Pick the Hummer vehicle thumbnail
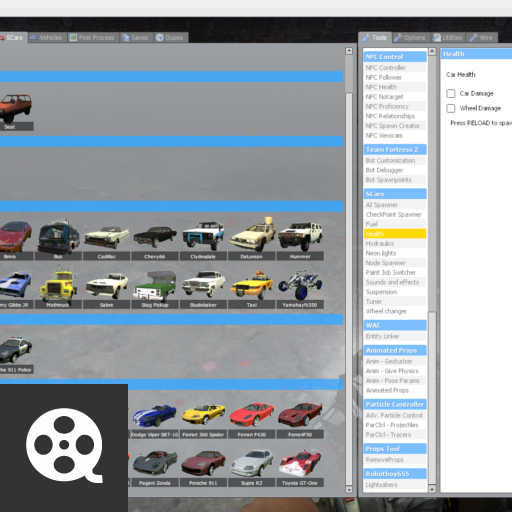This screenshot has height=512, width=512. (300, 238)
